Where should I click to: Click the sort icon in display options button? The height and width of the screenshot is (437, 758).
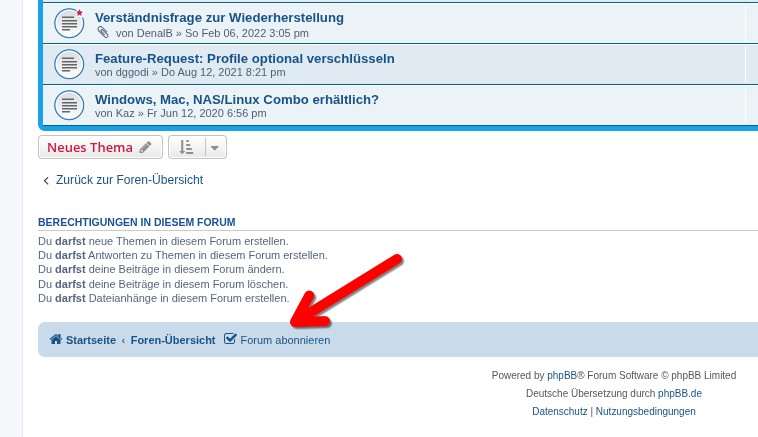186,148
